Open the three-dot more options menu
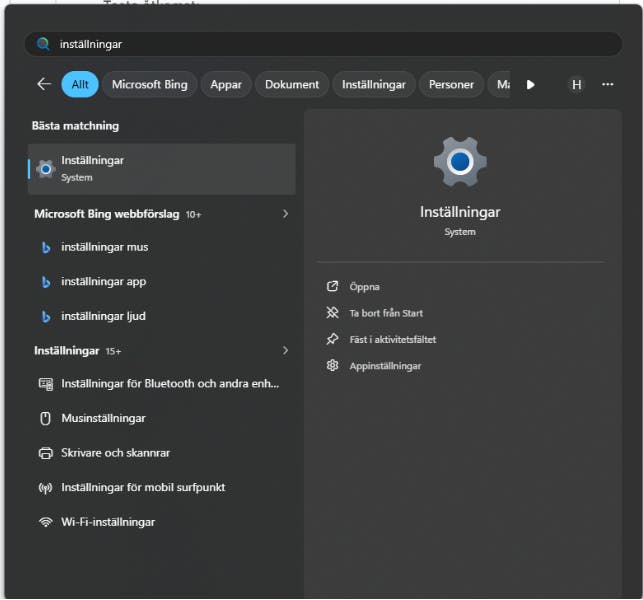The width and height of the screenshot is (643, 600). [607, 85]
